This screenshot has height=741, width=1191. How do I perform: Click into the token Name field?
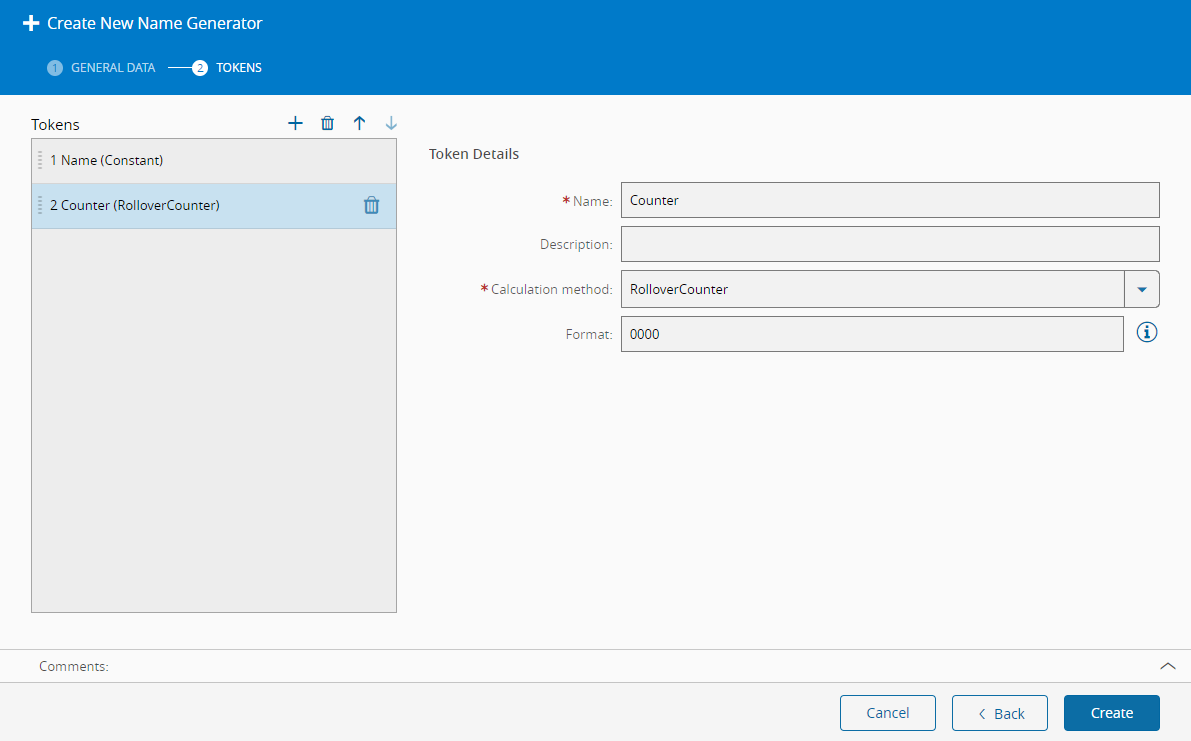click(889, 200)
